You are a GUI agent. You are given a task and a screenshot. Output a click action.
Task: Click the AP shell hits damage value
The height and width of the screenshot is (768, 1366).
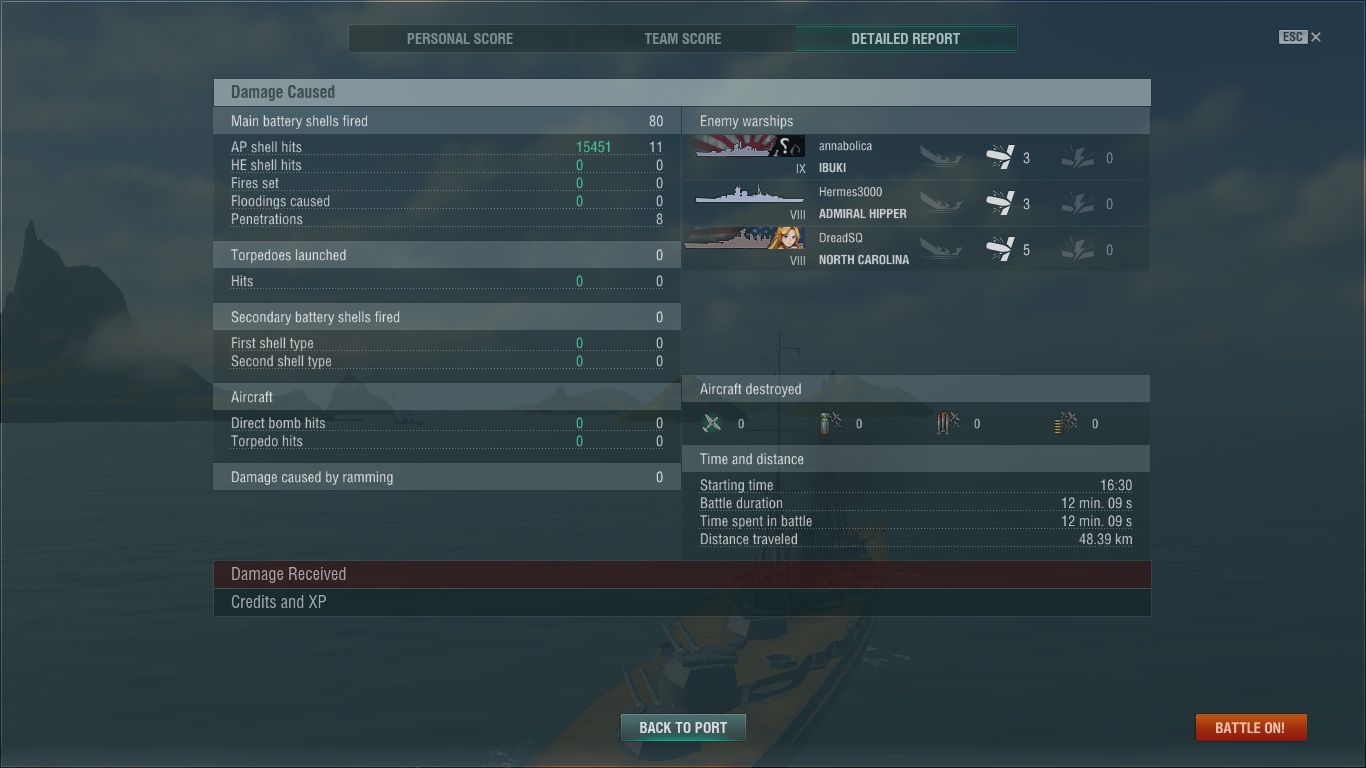pos(594,147)
